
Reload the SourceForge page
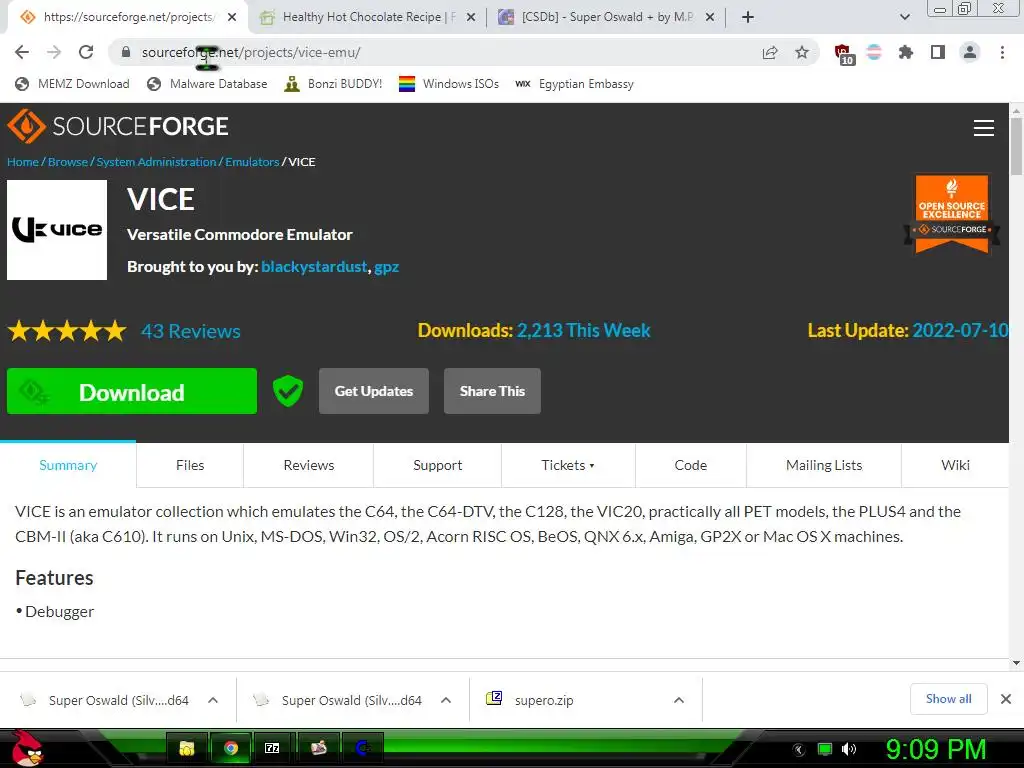click(x=86, y=52)
